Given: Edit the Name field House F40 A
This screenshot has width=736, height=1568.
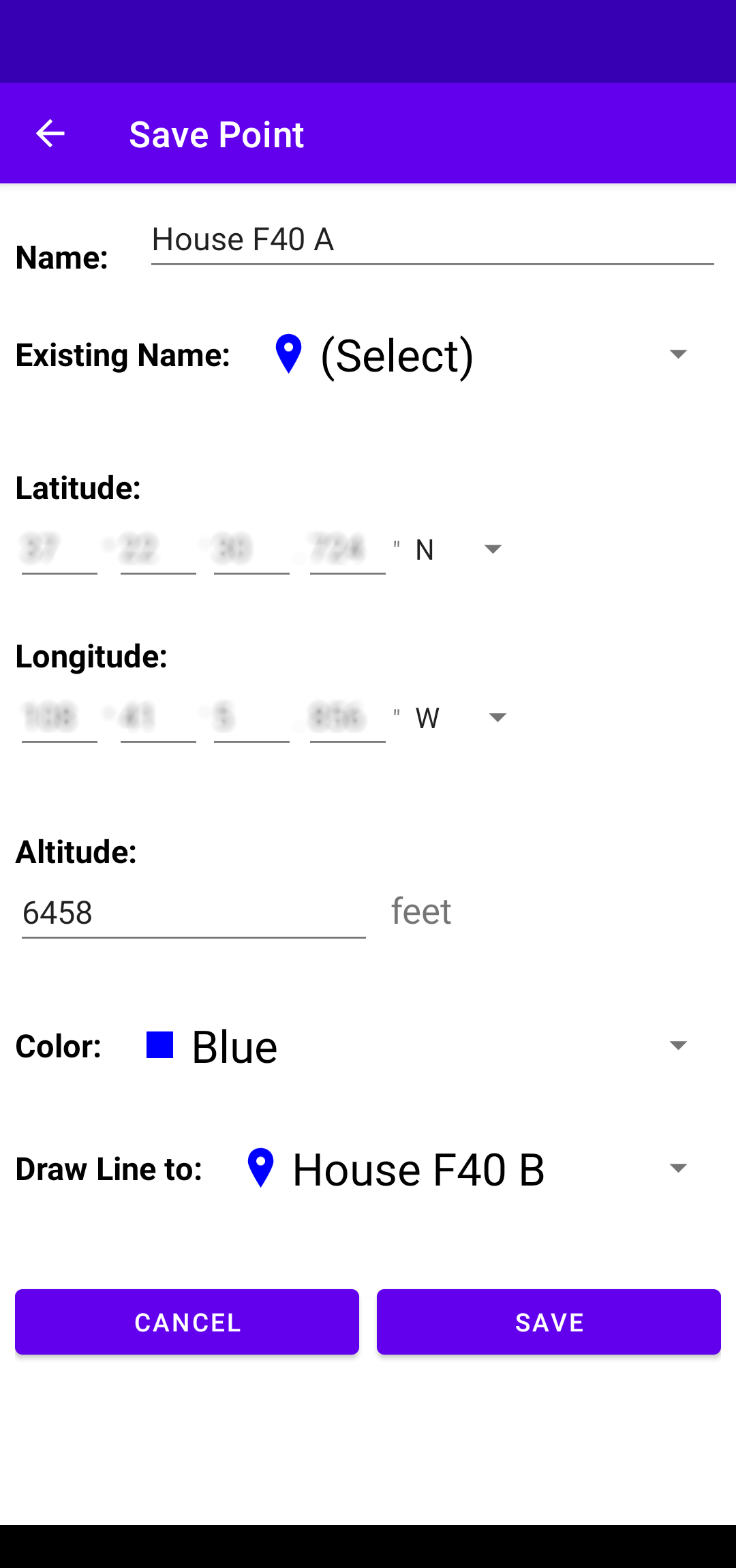Looking at the screenshot, I should tap(433, 241).
